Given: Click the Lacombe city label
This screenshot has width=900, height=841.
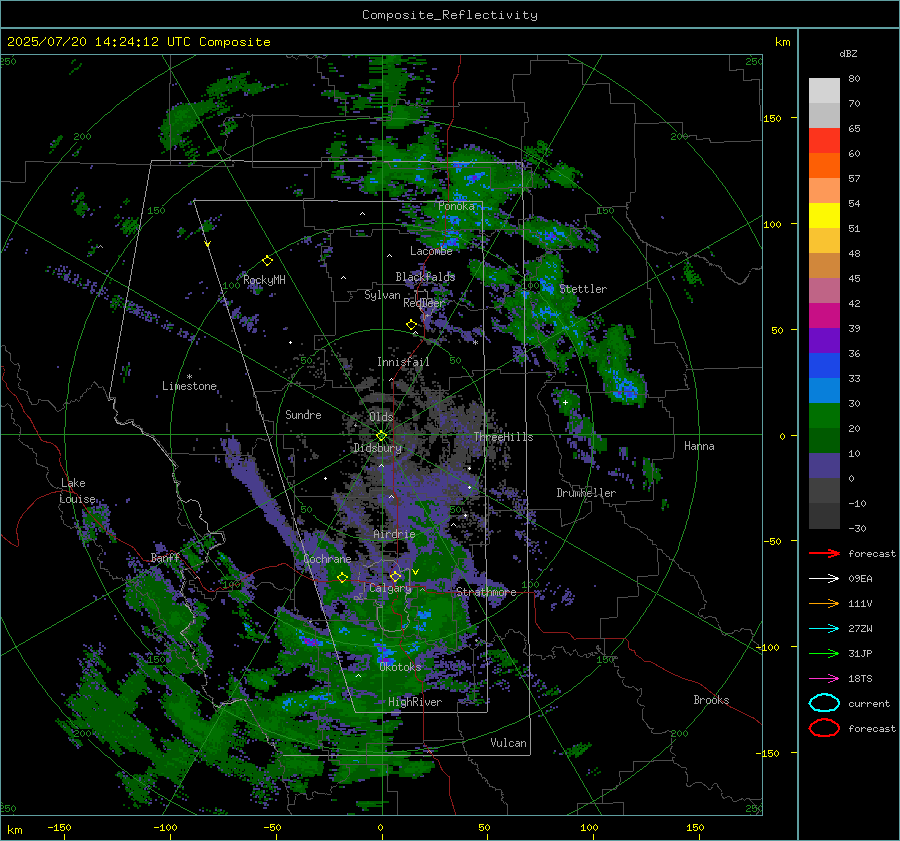Looking at the screenshot, I should (x=431, y=251).
